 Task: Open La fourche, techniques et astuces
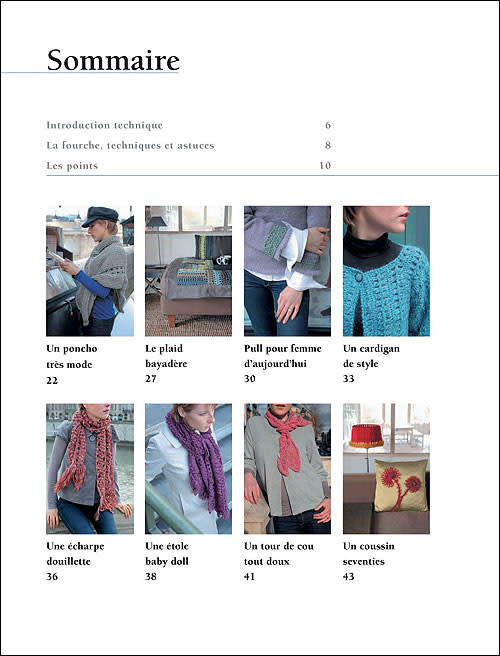click(x=130, y=145)
